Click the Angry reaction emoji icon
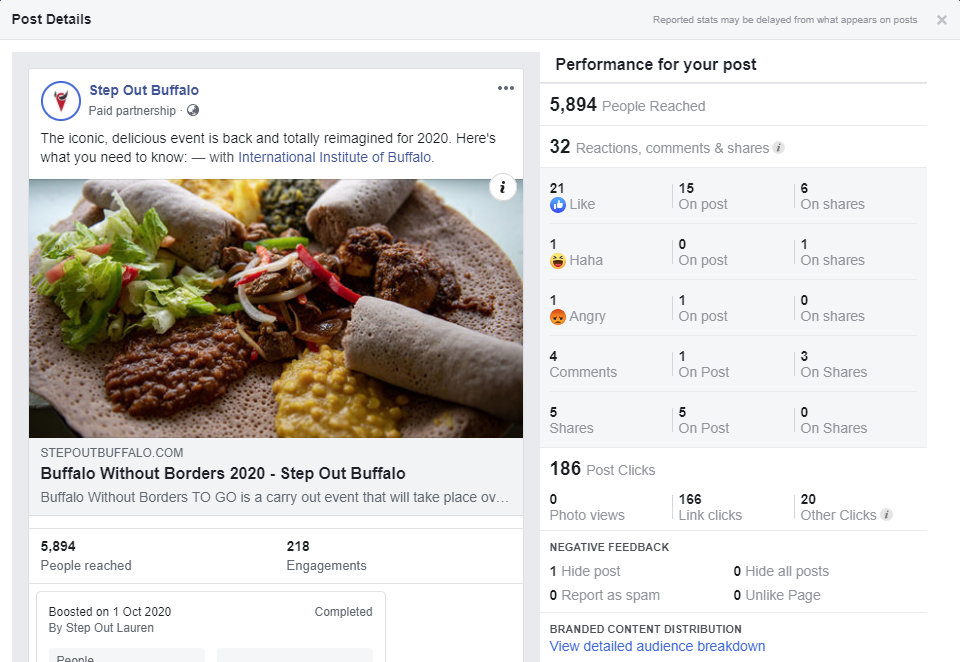 [x=558, y=317]
